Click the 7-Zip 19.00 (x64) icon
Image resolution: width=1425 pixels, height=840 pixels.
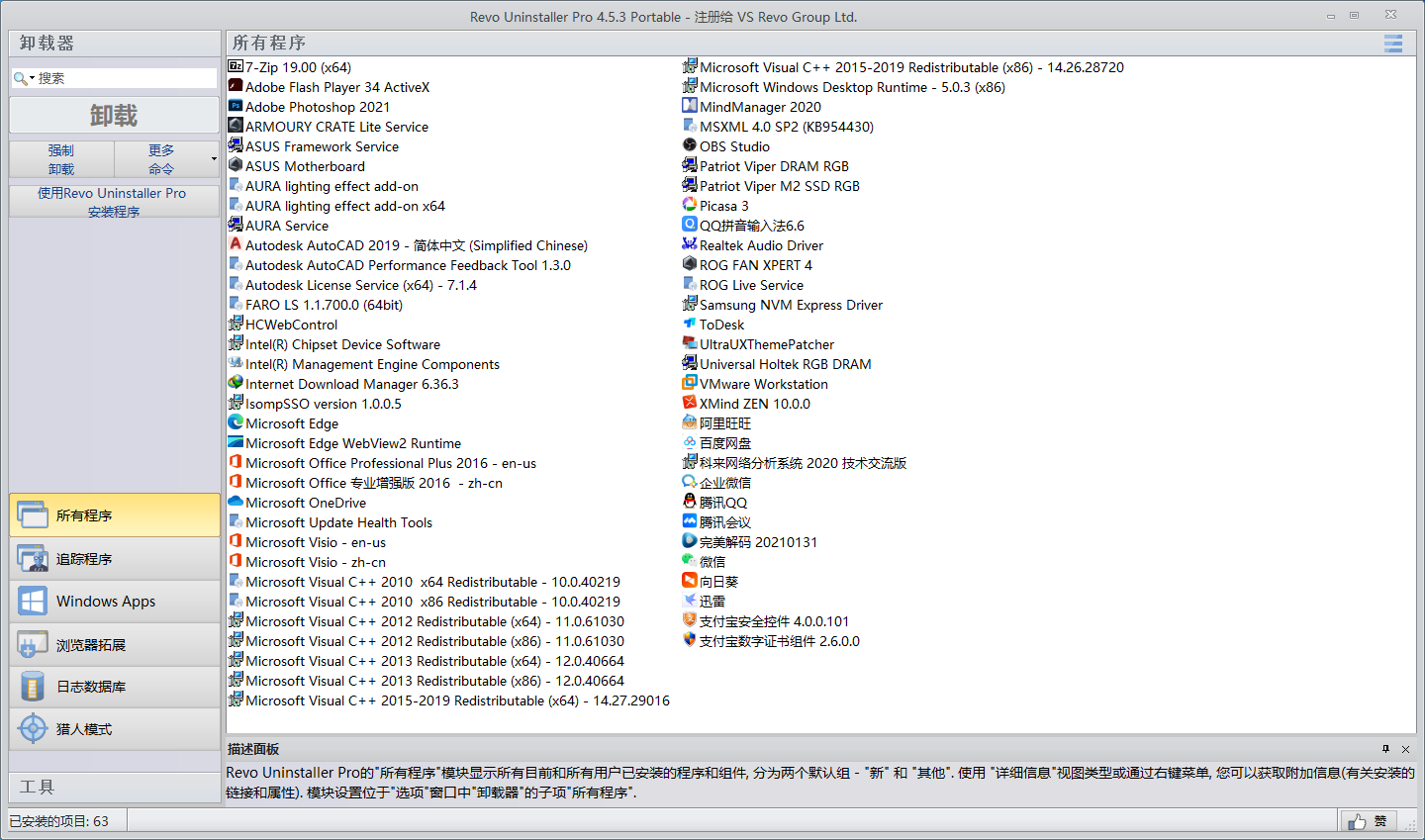[236, 66]
